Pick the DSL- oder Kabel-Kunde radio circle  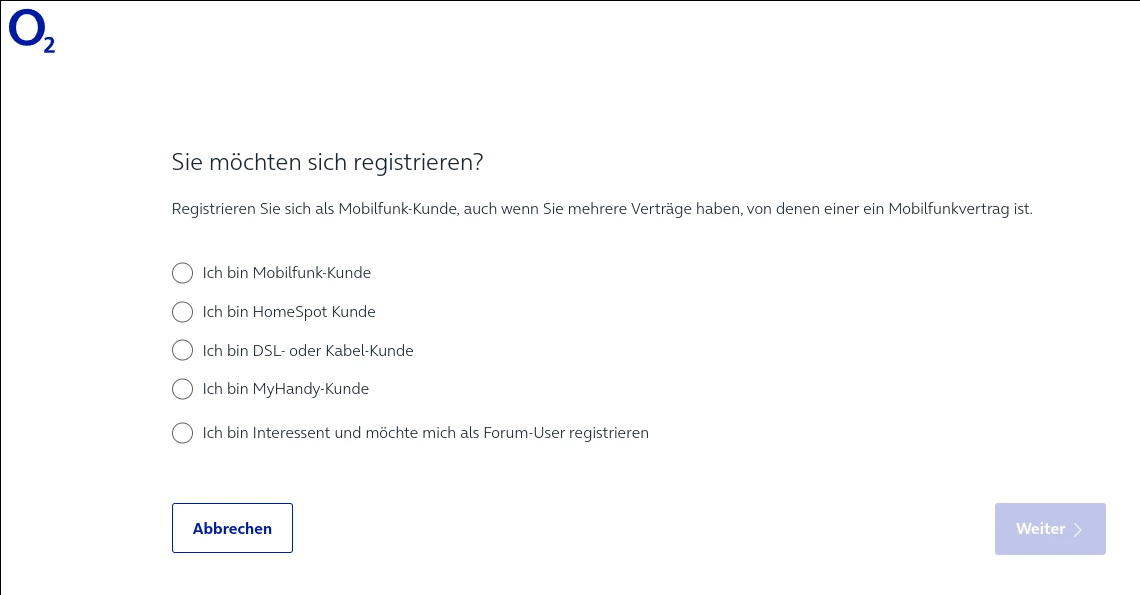tap(182, 351)
